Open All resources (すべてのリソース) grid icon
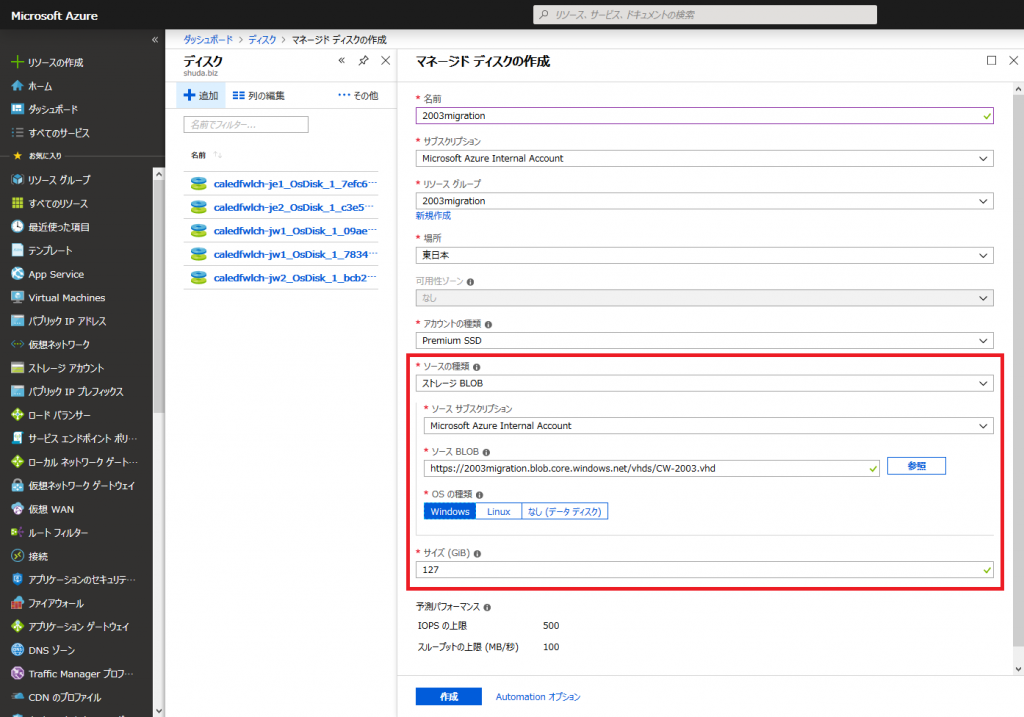1024x717 pixels. pyautogui.click(x=18, y=203)
